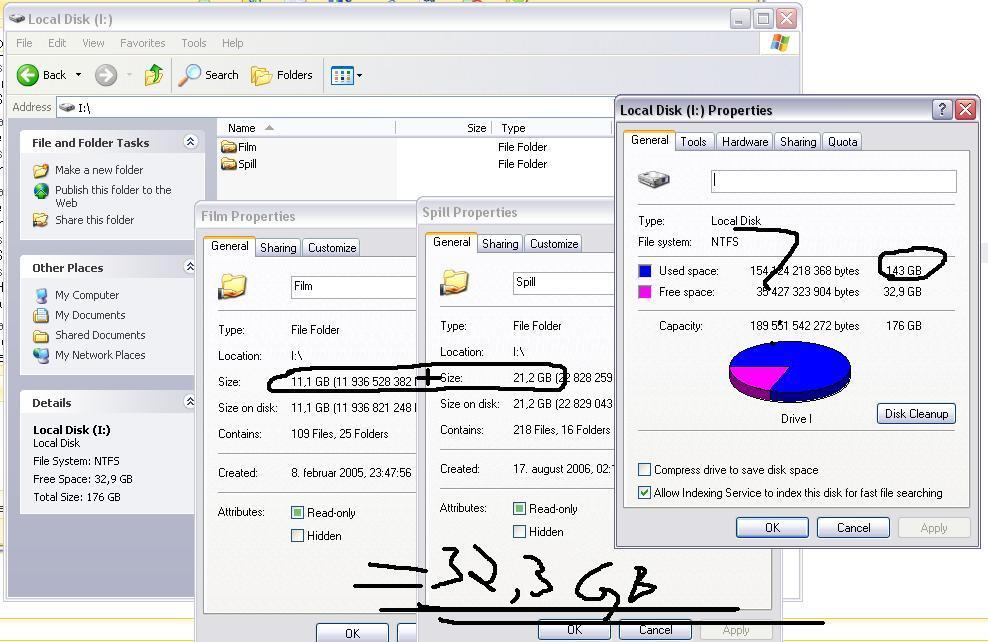Click Cancel in Local Disk Properties
Viewport: 988px width, 642px height.
click(853, 528)
